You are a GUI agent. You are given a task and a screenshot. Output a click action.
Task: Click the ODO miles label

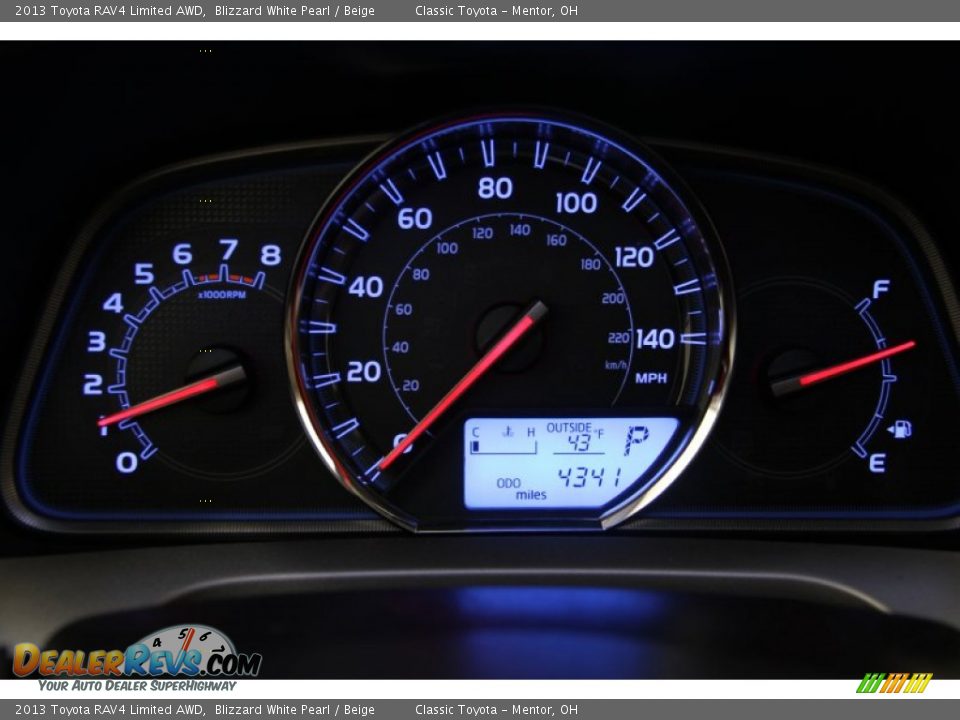tap(521, 488)
